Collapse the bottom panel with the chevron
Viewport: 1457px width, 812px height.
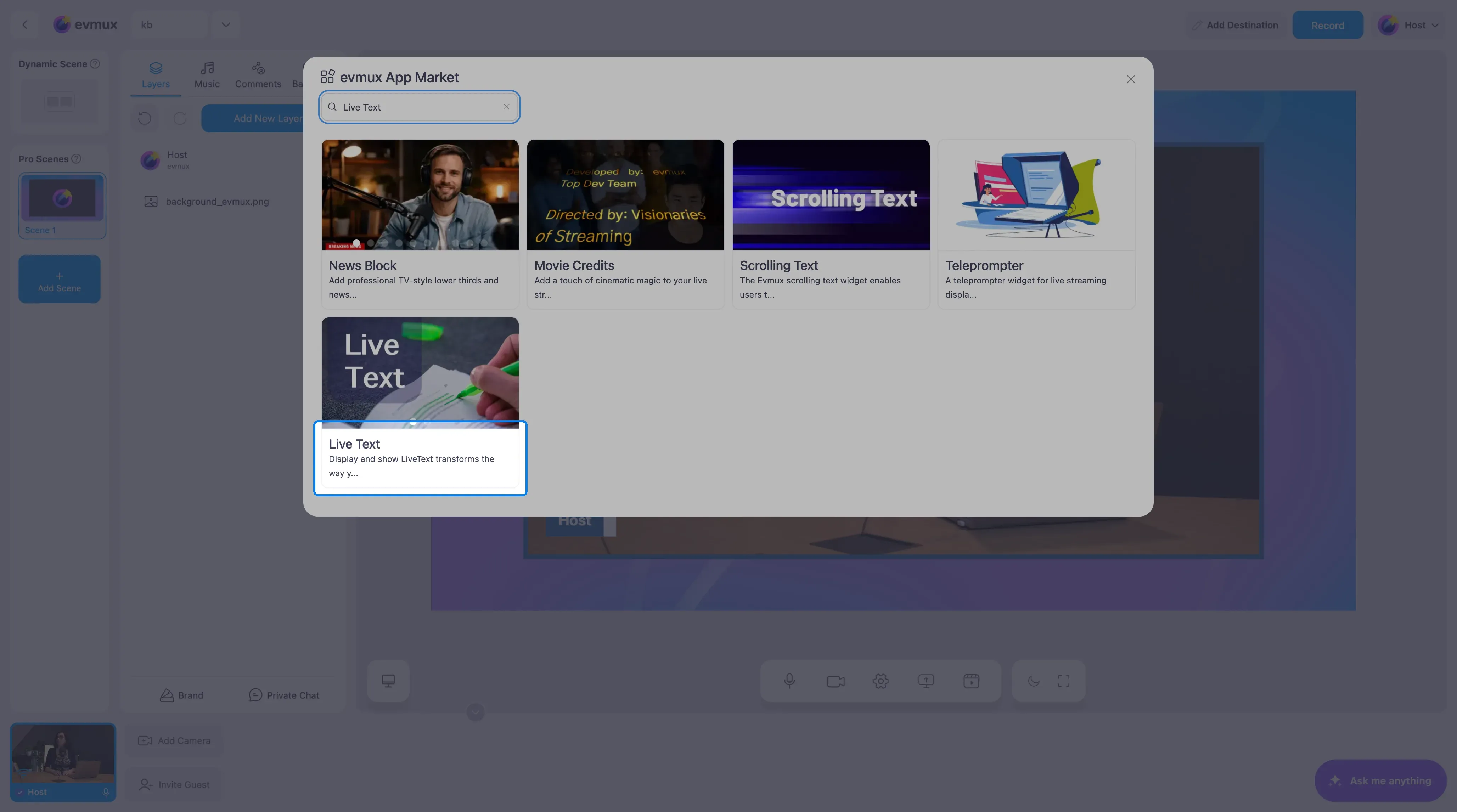(476, 712)
